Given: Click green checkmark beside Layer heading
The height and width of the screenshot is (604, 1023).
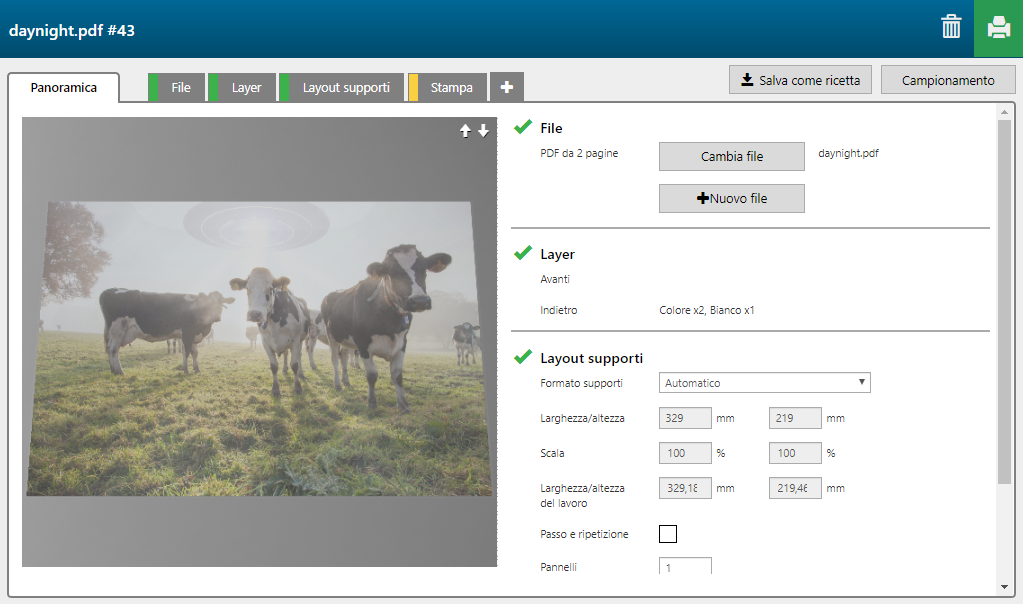Looking at the screenshot, I should click(522, 254).
